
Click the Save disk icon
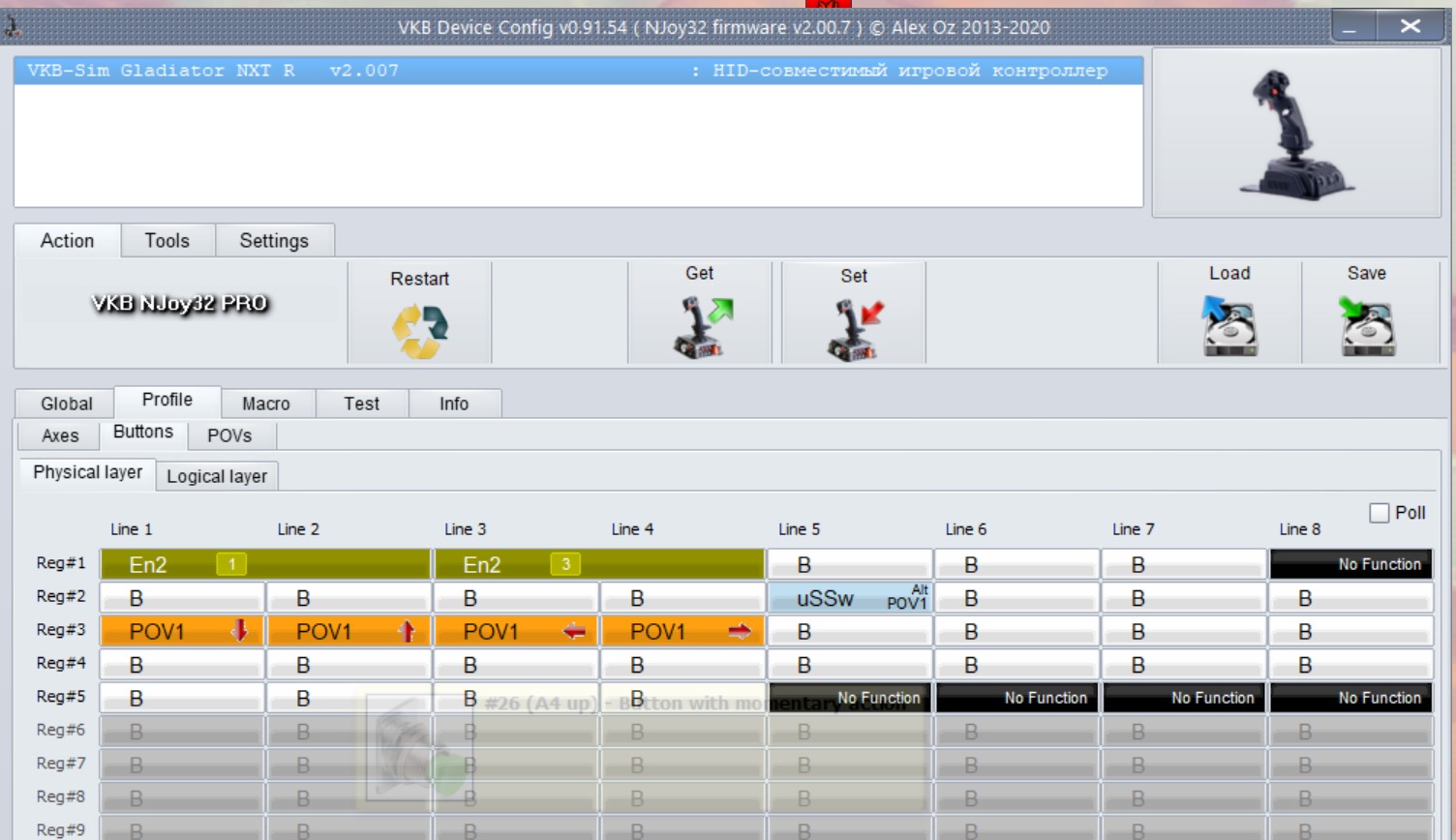click(x=1366, y=328)
